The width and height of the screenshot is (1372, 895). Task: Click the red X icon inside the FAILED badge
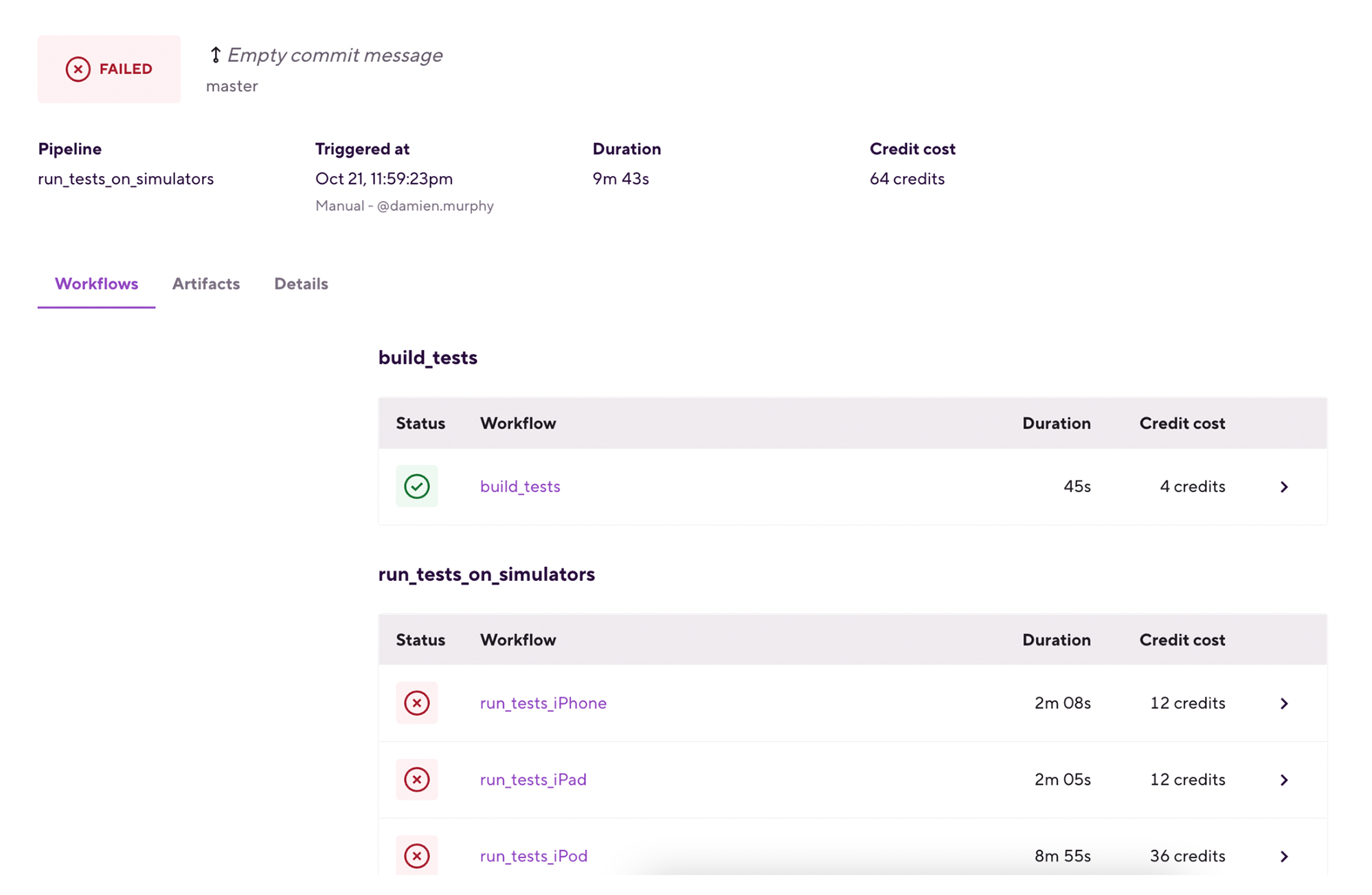pyautogui.click(x=78, y=69)
